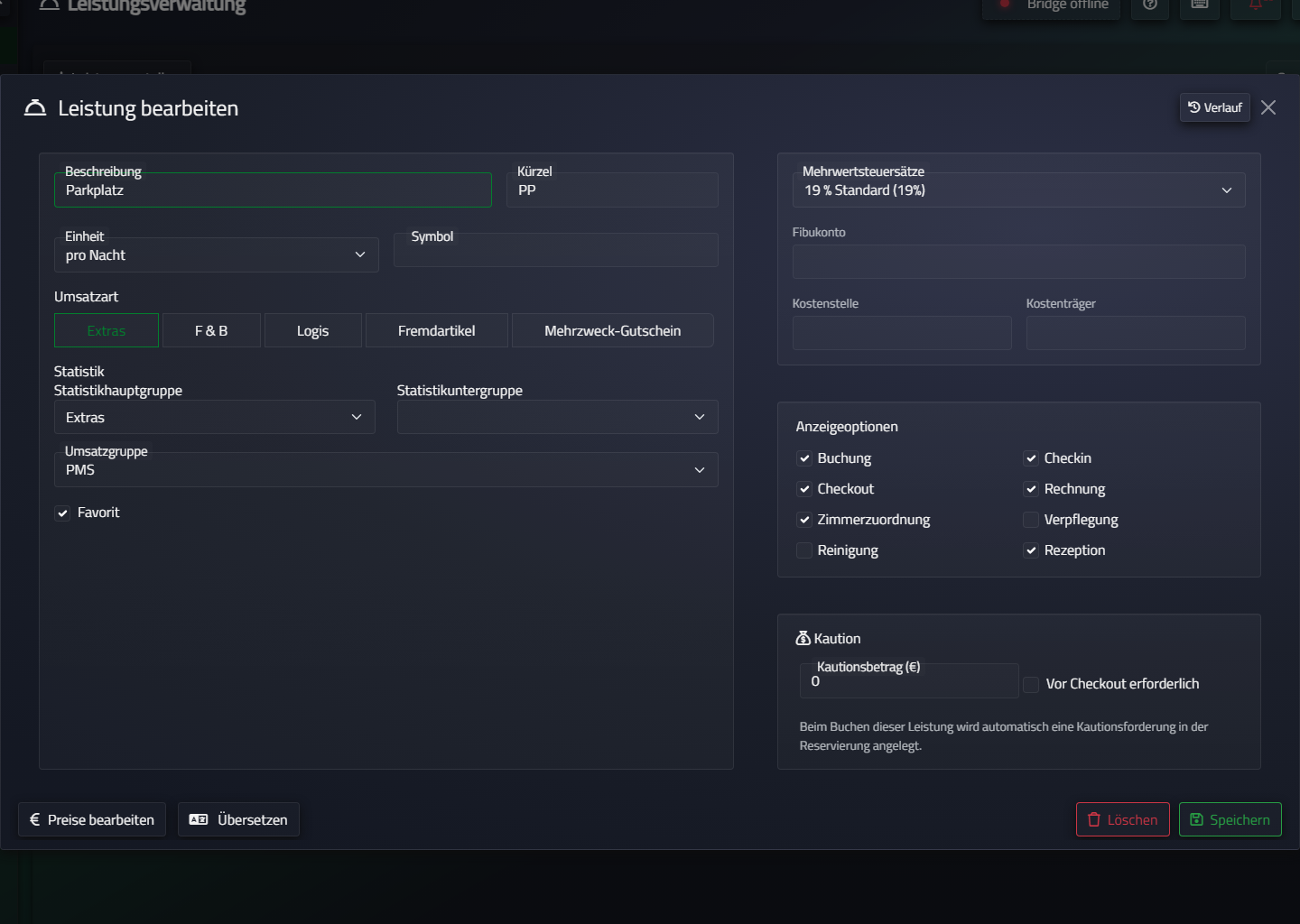Select Mehrzweck-Gutschein as Umsatzart
The height and width of the screenshot is (924, 1300).
coord(613,330)
